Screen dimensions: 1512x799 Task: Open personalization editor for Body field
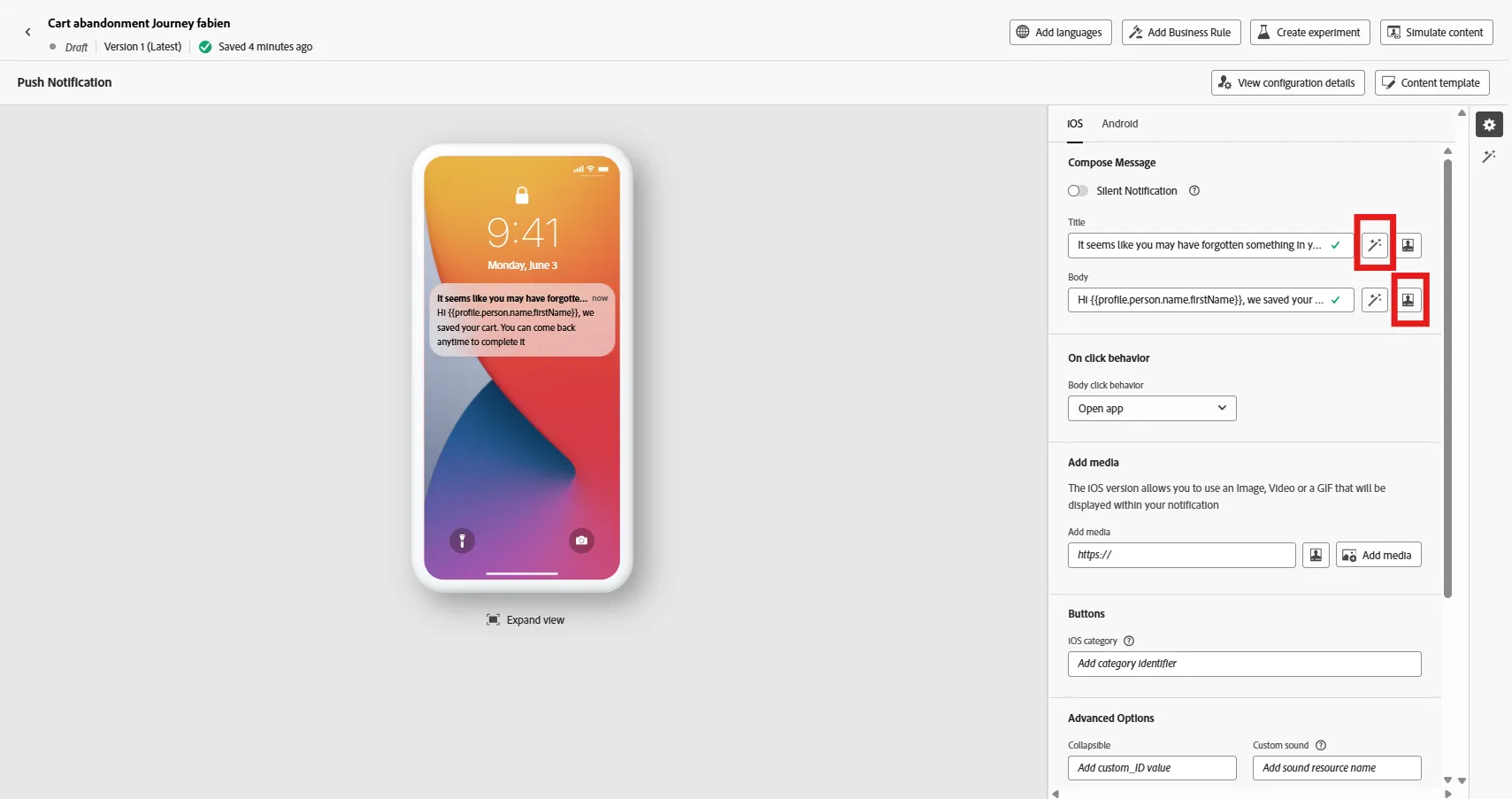pyautogui.click(x=1408, y=300)
